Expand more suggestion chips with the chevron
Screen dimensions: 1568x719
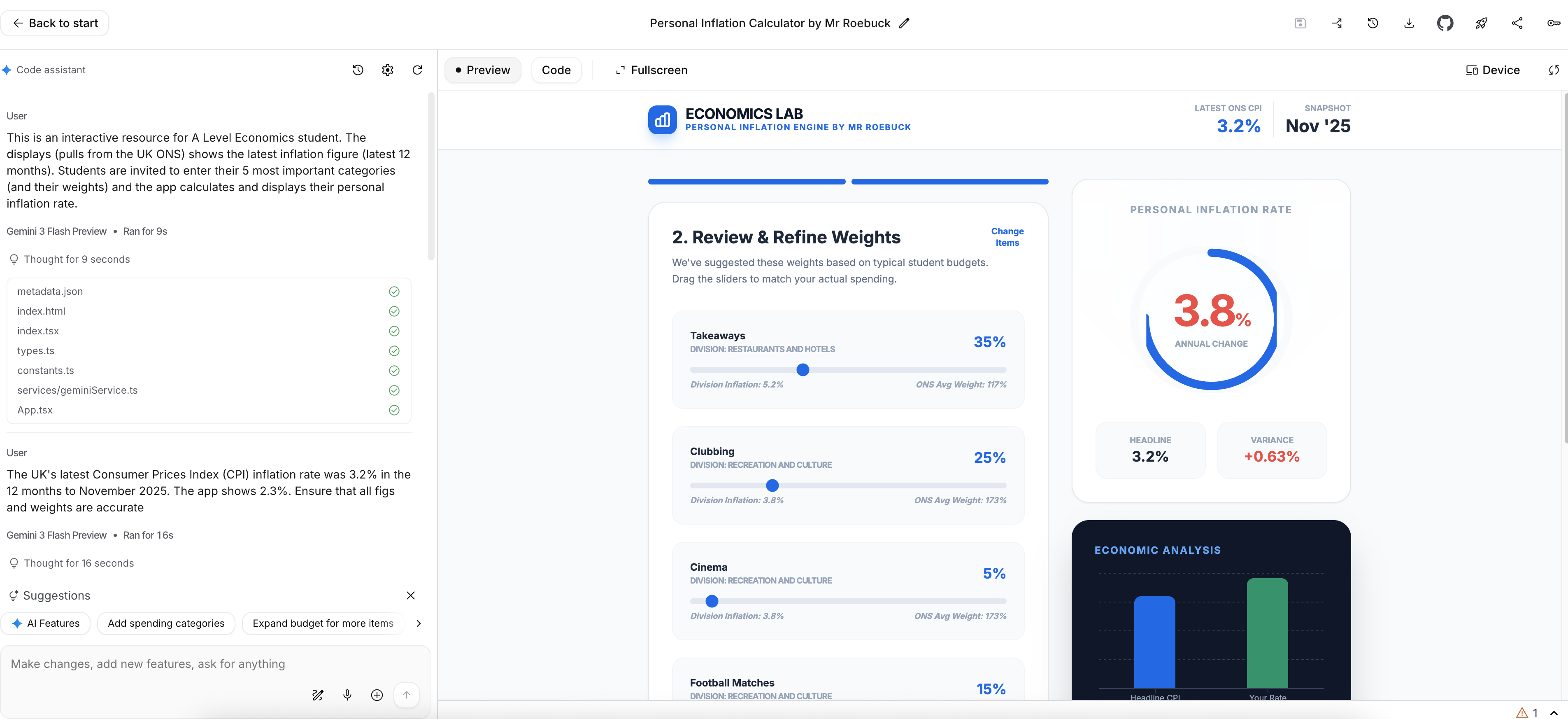(418, 623)
